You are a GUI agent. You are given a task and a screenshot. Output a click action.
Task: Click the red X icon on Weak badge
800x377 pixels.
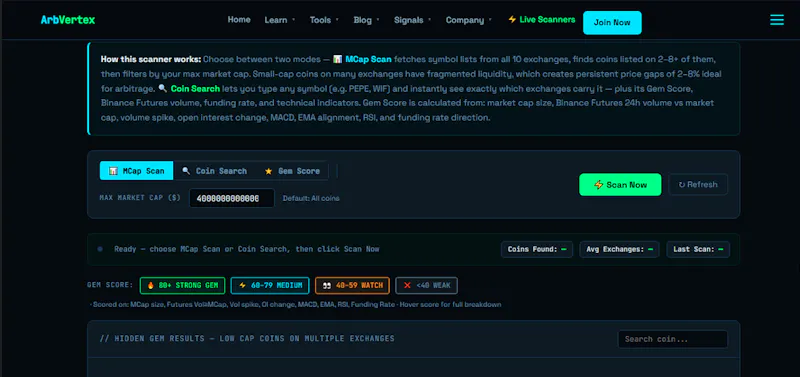pos(407,285)
